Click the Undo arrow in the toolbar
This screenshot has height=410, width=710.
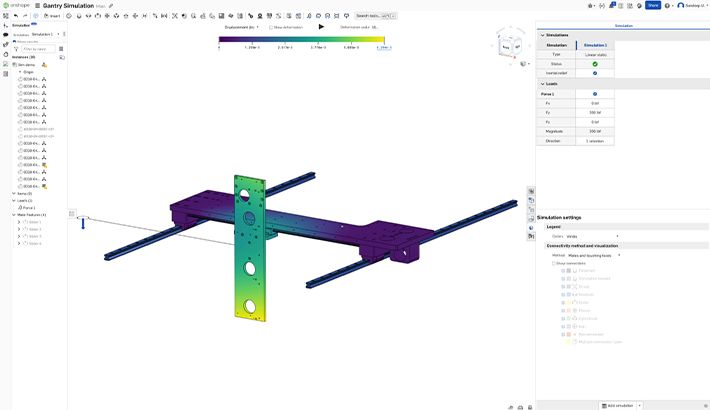point(16,16)
